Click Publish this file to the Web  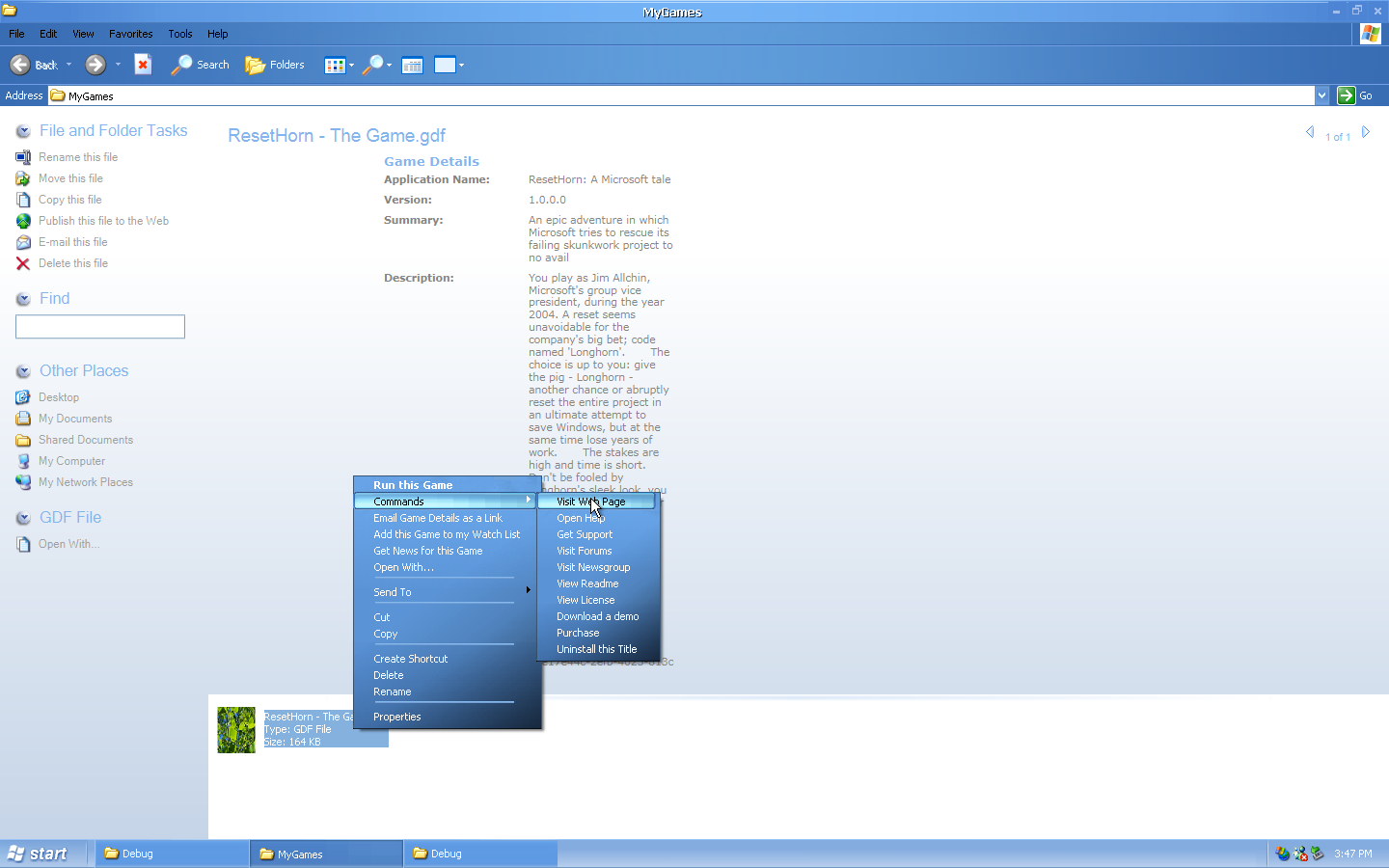(103, 221)
